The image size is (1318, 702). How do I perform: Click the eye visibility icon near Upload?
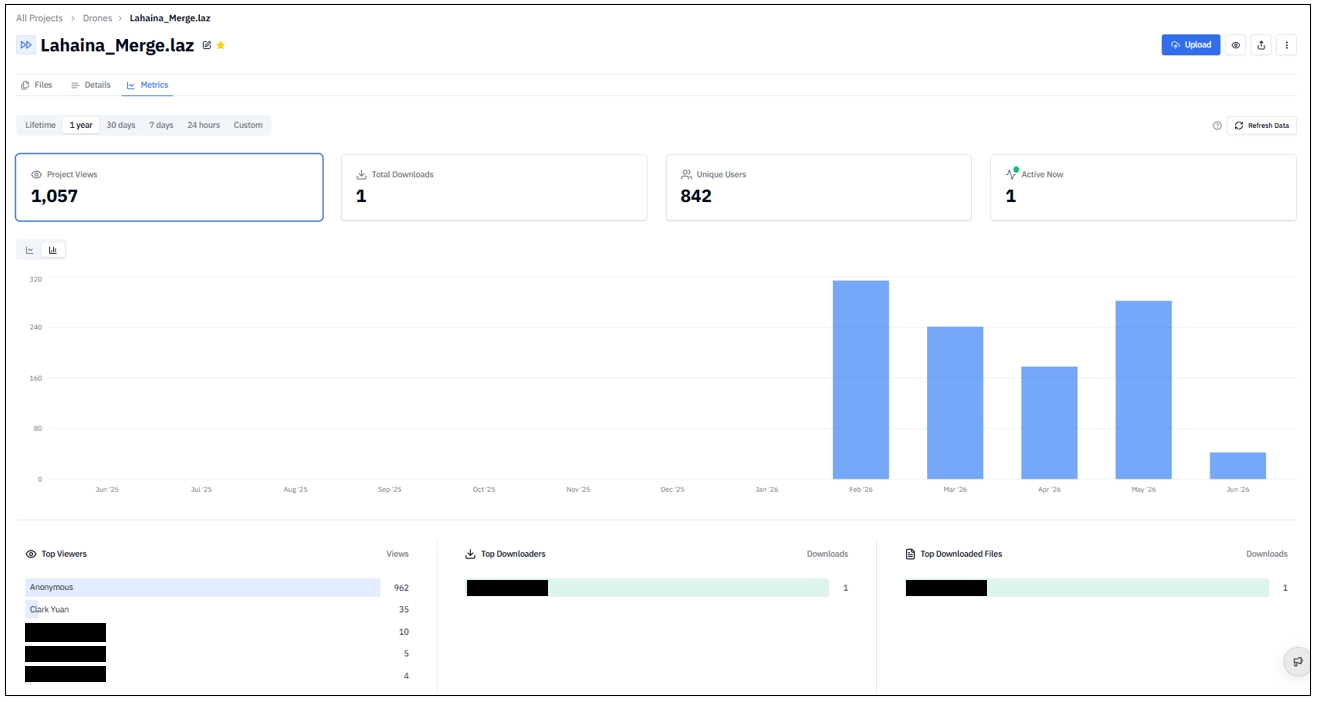[1236, 45]
